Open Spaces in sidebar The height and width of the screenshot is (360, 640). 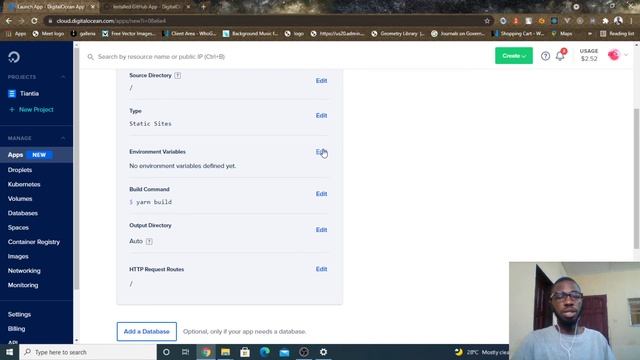point(18,227)
